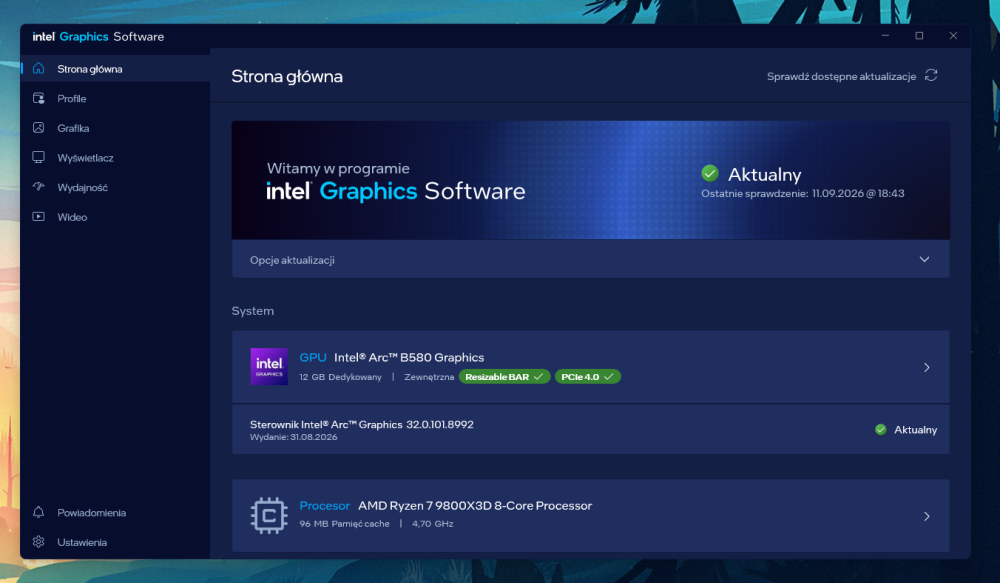The width and height of the screenshot is (1000, 583).
Task: Click the green check icon beside the large Aktualny heading
Action: (x=710, y=173)
